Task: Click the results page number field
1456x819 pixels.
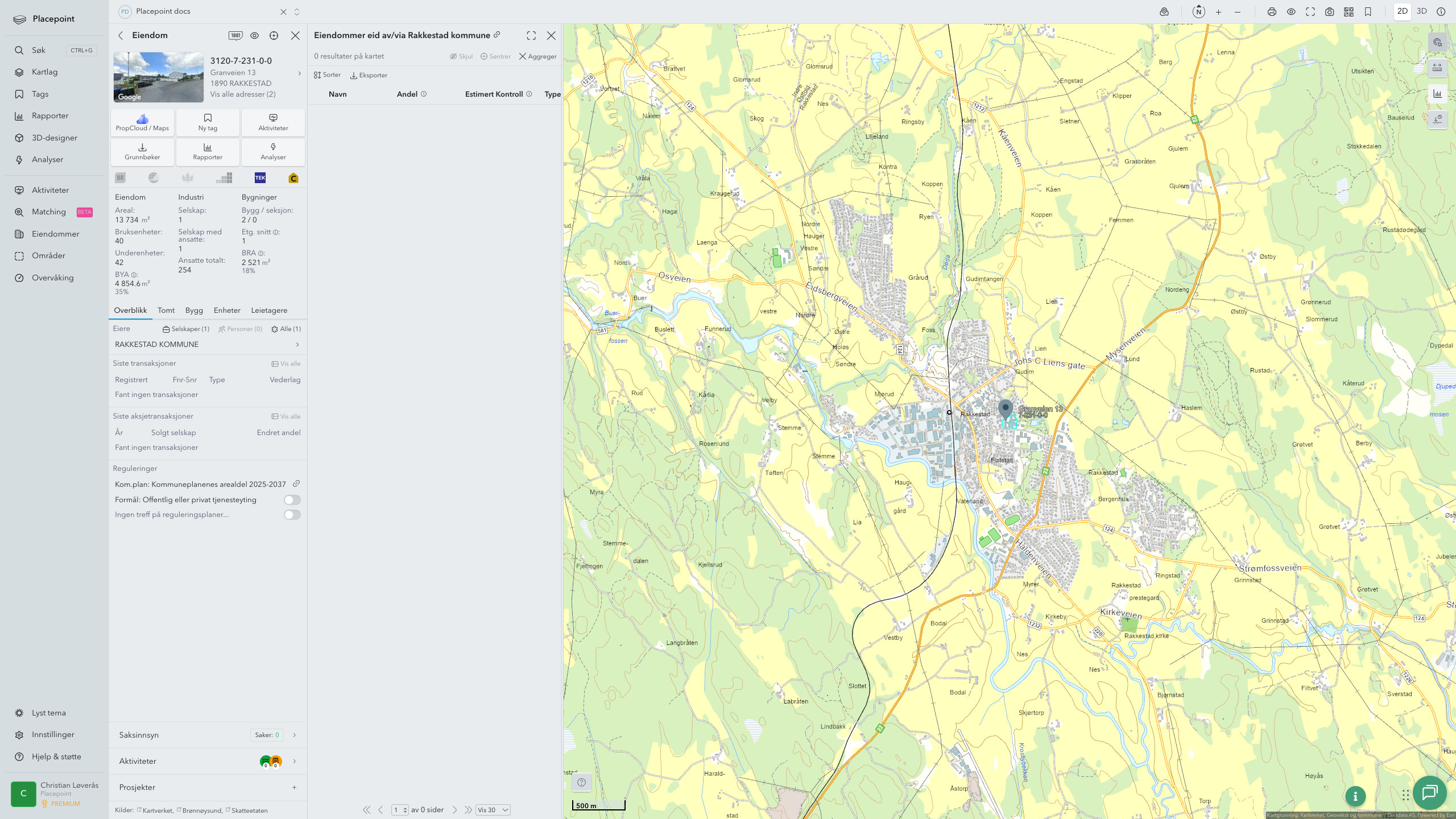Action: tap(400, 810)
